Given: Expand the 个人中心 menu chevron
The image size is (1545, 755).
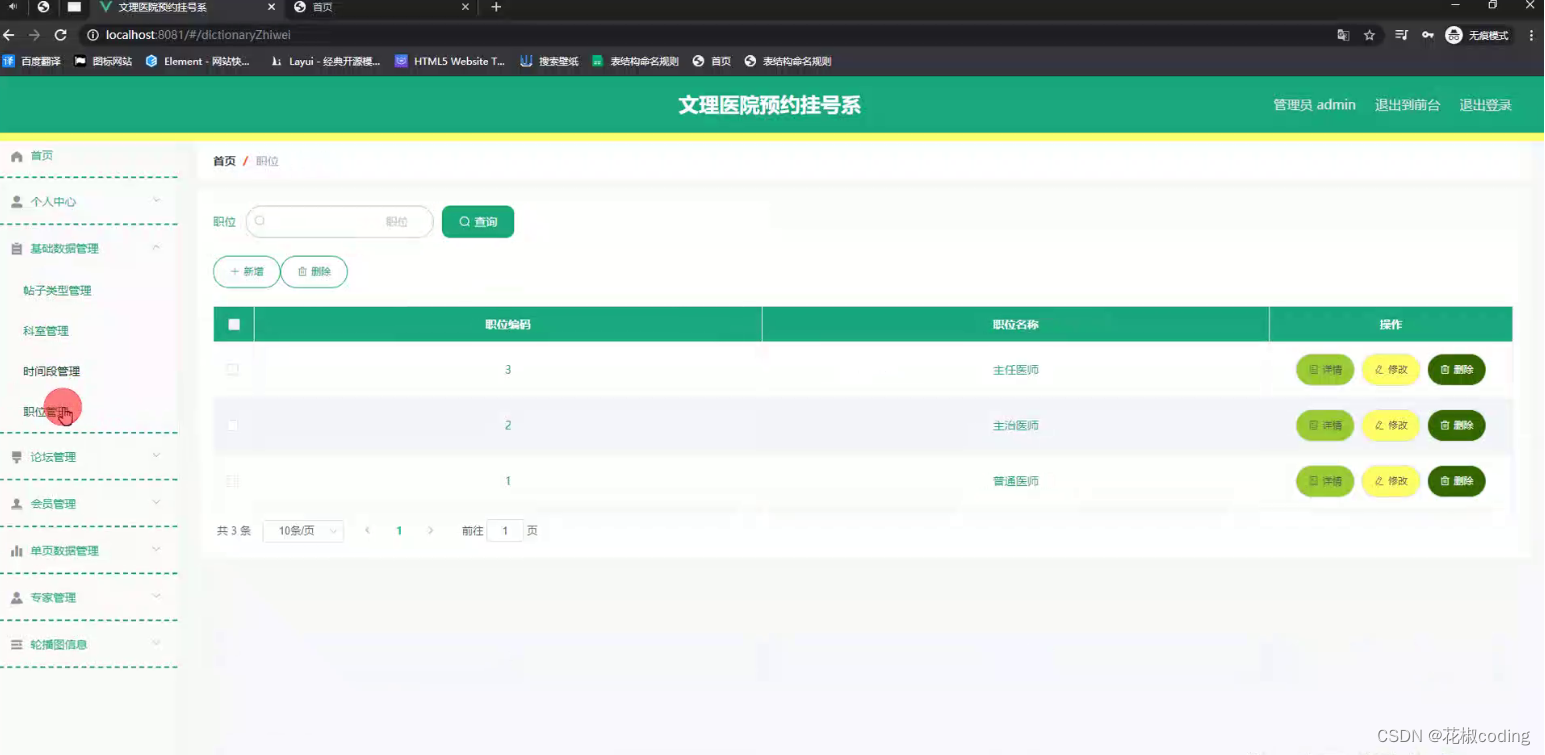Looking at the screenshot, I should (x=156, y=201).
